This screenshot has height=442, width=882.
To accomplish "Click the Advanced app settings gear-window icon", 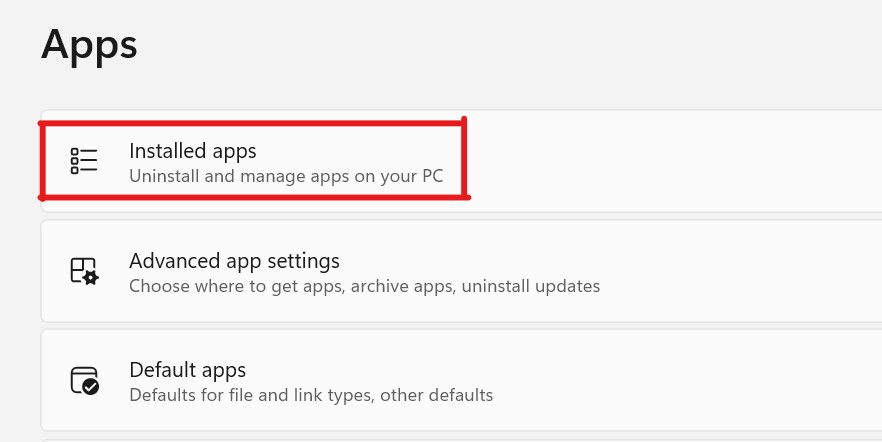I will (84, 271).
